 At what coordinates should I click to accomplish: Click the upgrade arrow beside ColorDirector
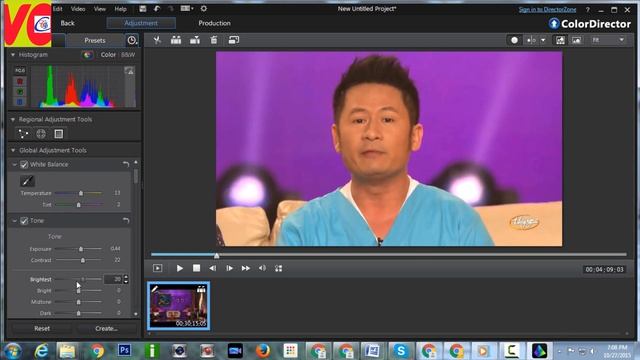tap(554, 24)
